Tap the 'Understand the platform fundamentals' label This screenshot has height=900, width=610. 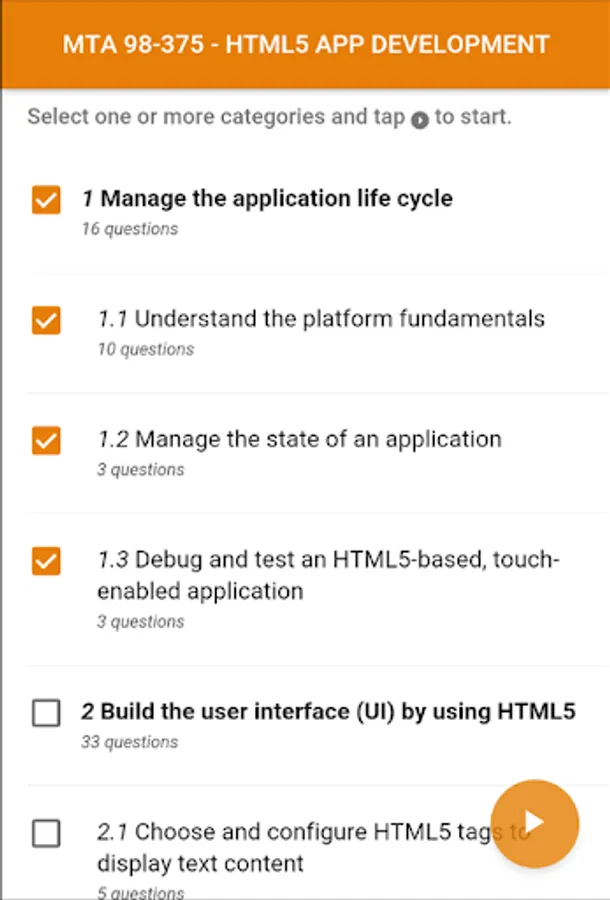tap(321, 319)
